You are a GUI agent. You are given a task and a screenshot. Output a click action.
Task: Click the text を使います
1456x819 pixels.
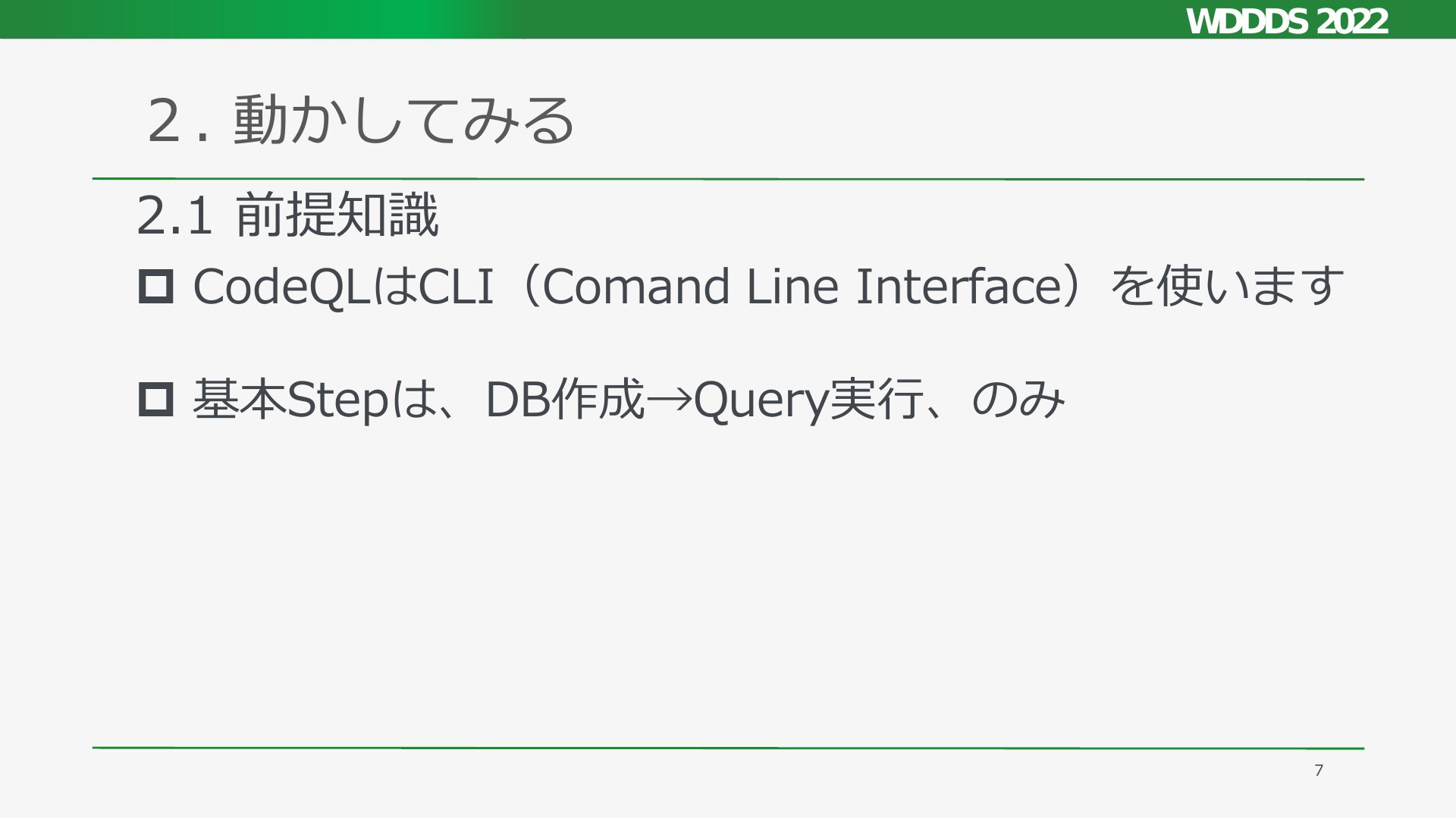1226,287
